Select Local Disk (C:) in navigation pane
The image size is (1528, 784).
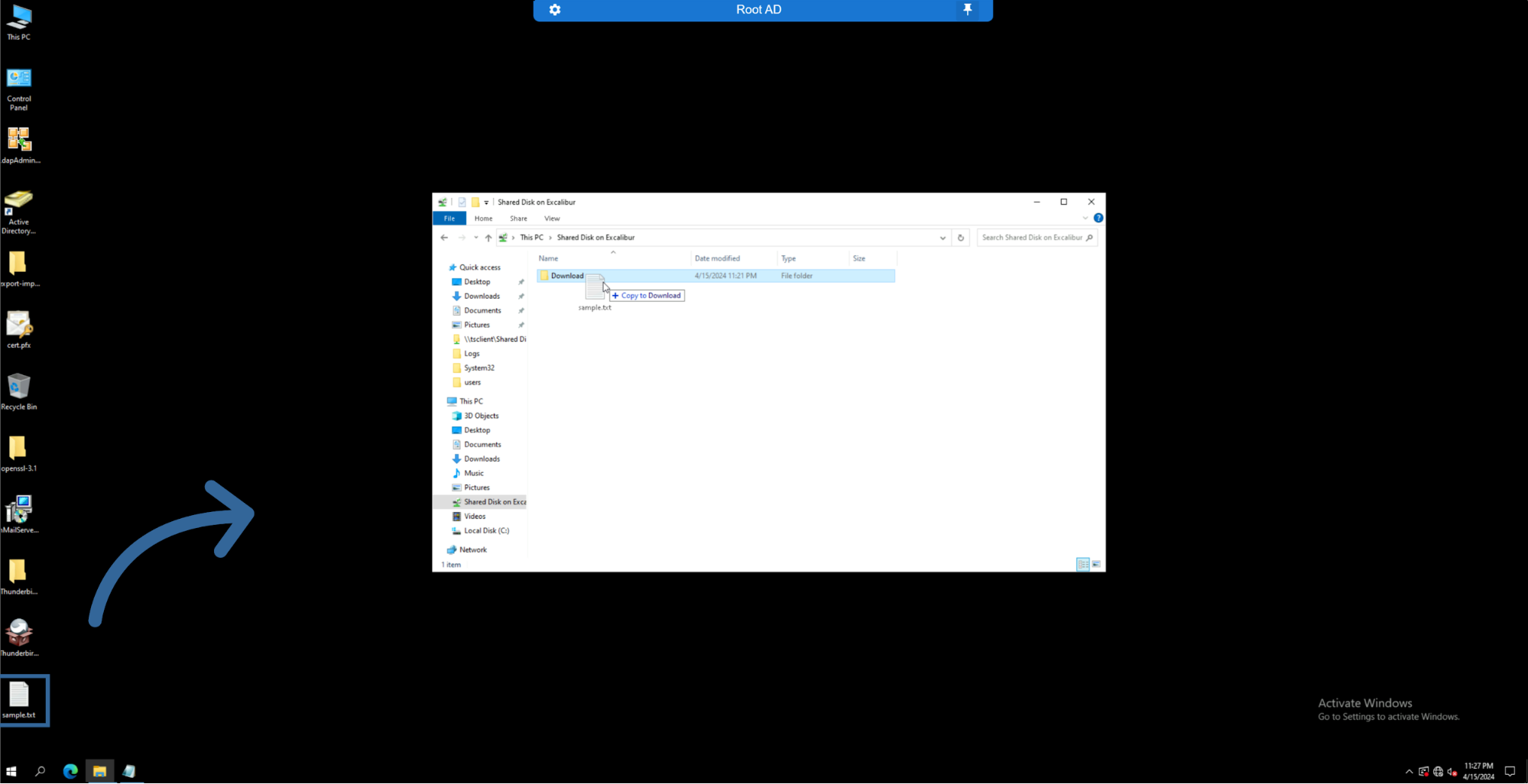(x=486, y=531)
